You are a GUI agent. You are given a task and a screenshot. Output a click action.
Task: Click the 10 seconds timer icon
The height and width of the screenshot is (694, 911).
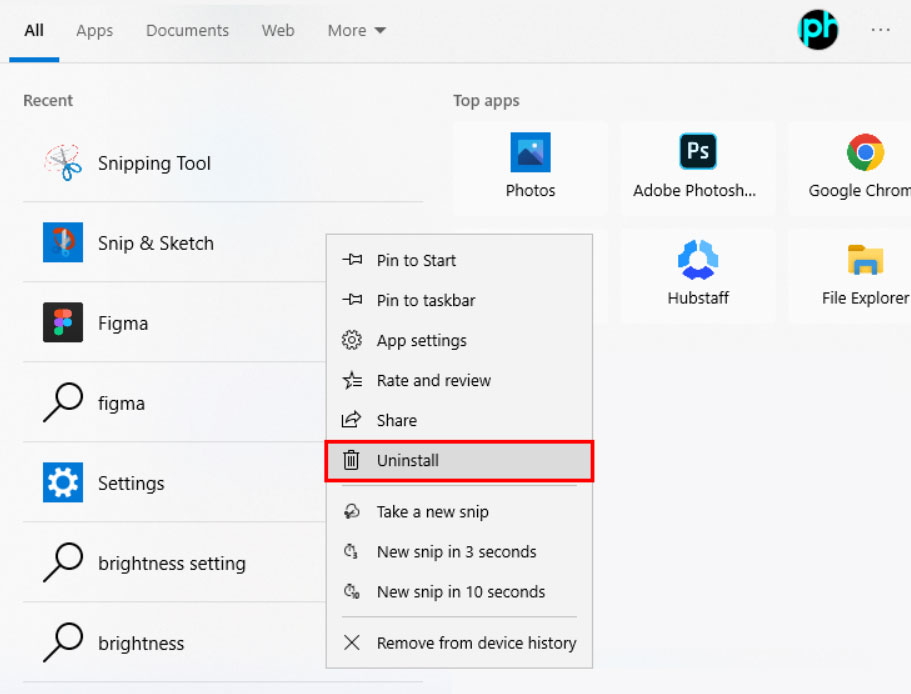pos(352,591)
